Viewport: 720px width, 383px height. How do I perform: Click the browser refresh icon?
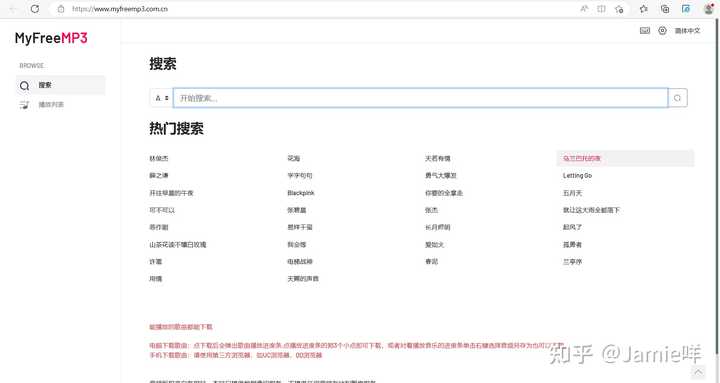(x=35, y=9)
